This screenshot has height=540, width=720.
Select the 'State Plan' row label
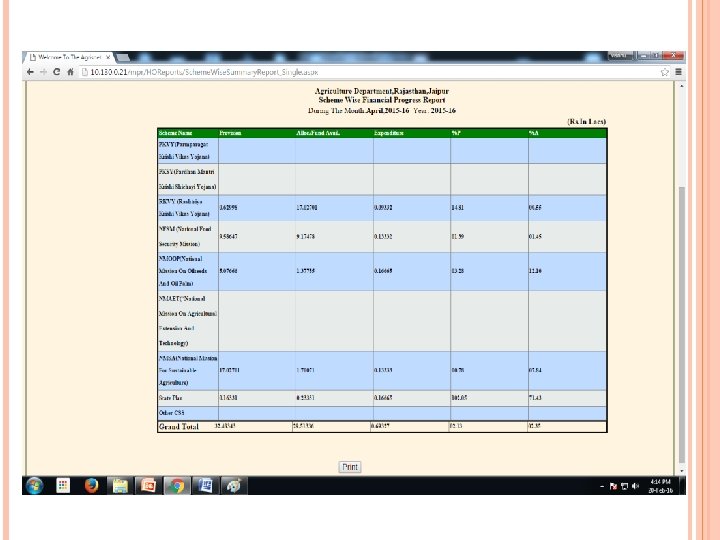pos(171,398)
